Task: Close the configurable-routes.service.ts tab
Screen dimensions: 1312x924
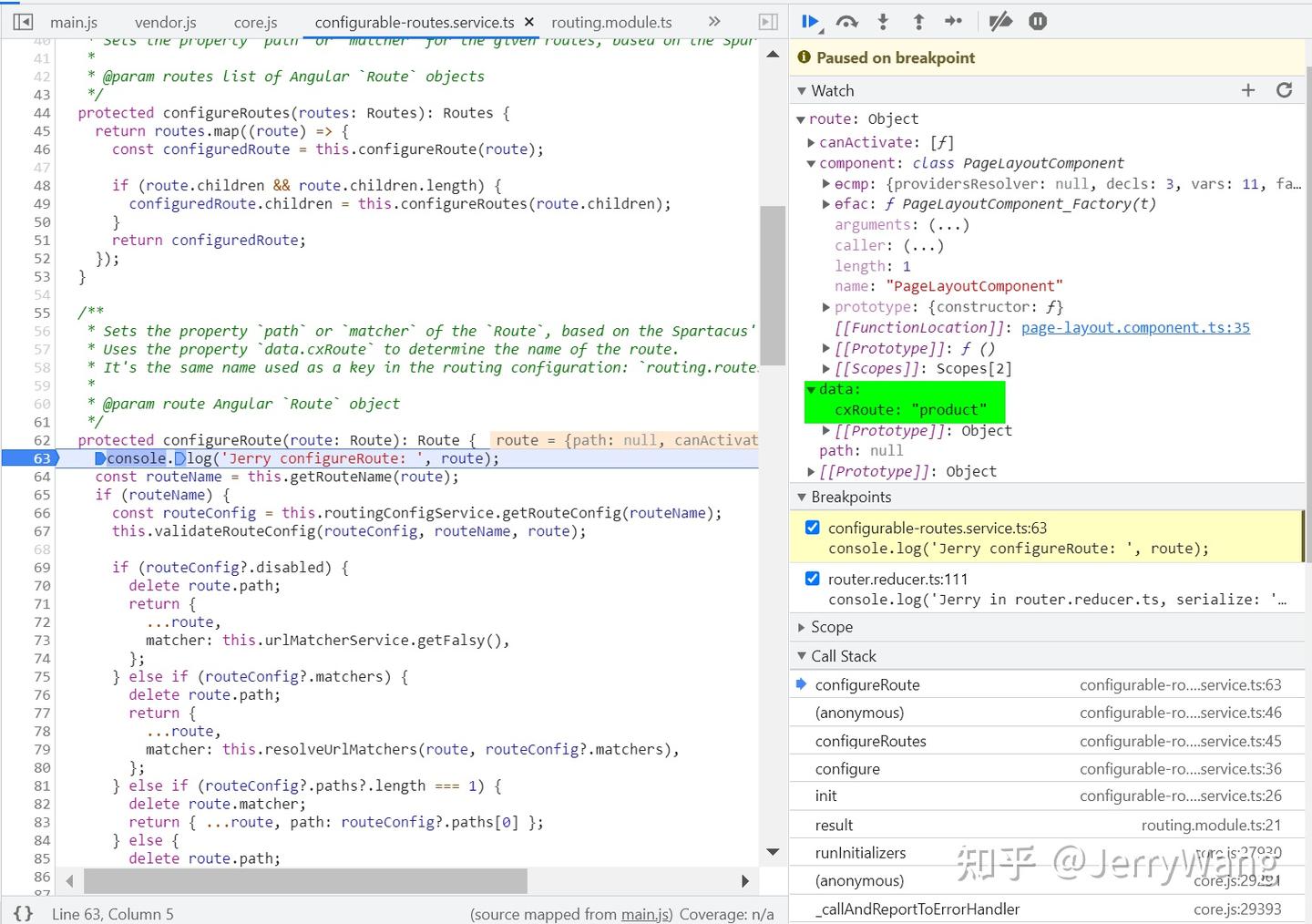Action: pyautogui.click(x=528, y=22)
